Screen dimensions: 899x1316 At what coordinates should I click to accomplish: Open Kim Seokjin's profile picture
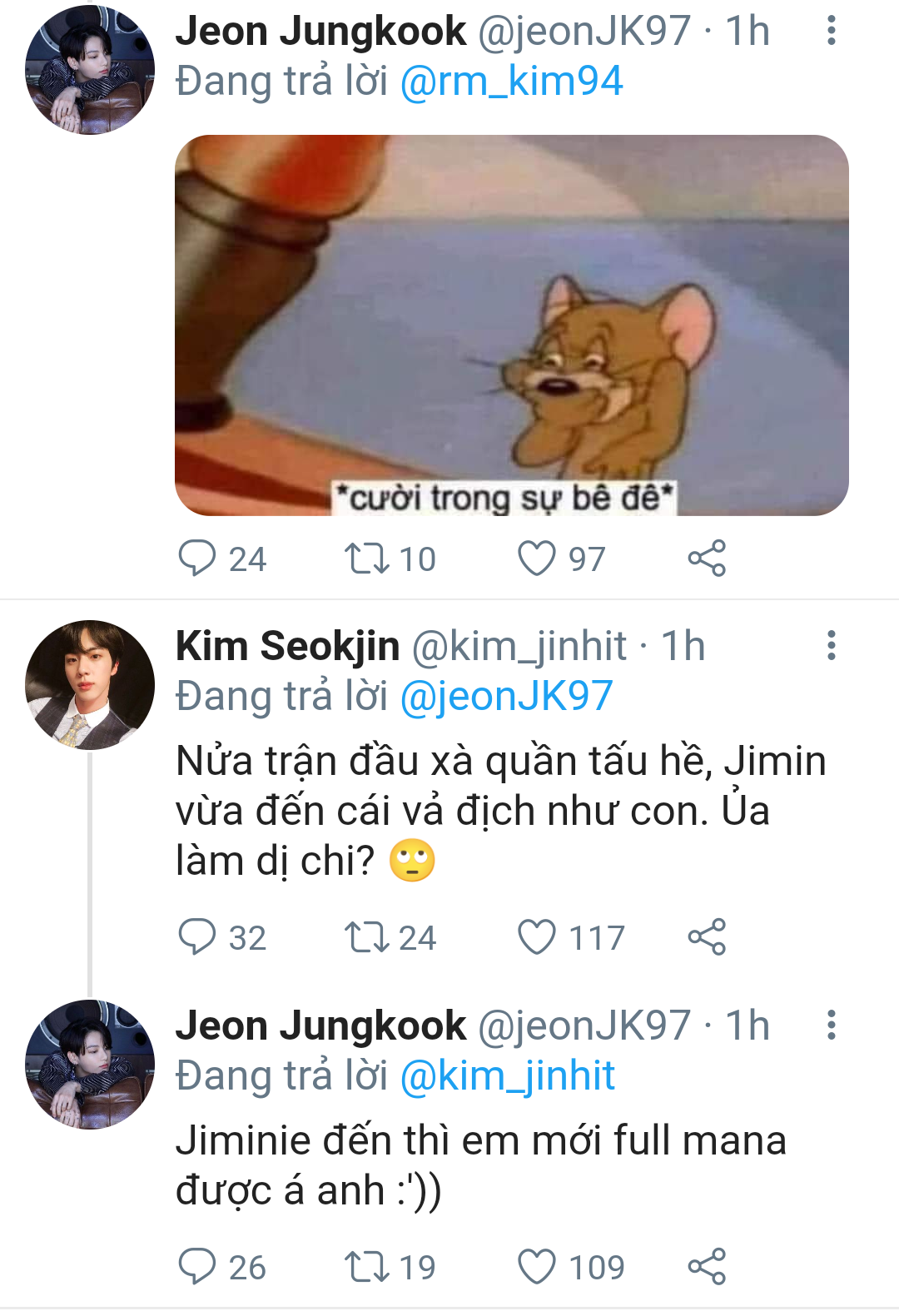90,684
